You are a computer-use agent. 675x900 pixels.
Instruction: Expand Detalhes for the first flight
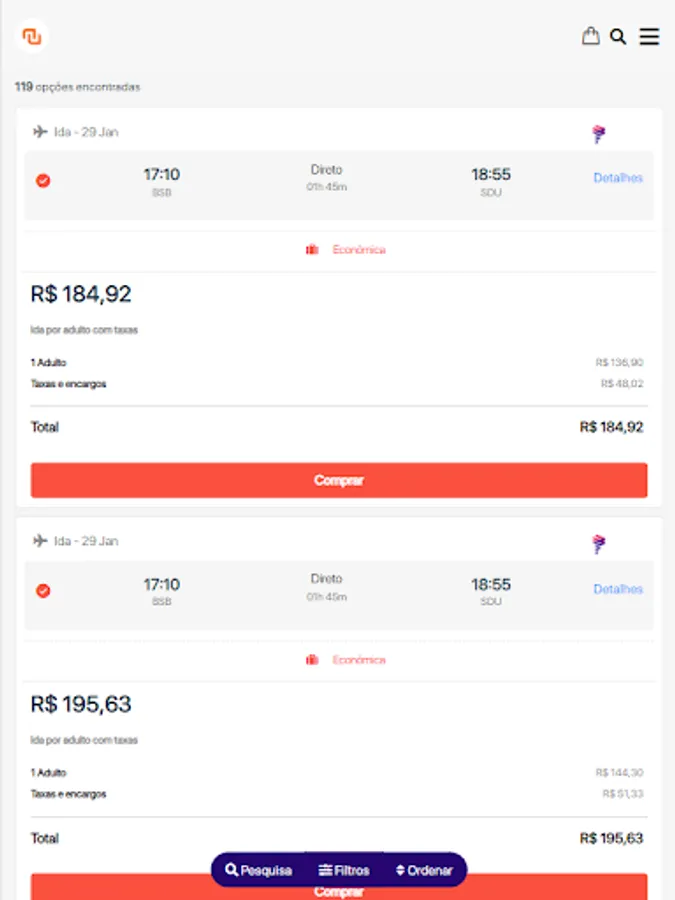pos(617,178)
